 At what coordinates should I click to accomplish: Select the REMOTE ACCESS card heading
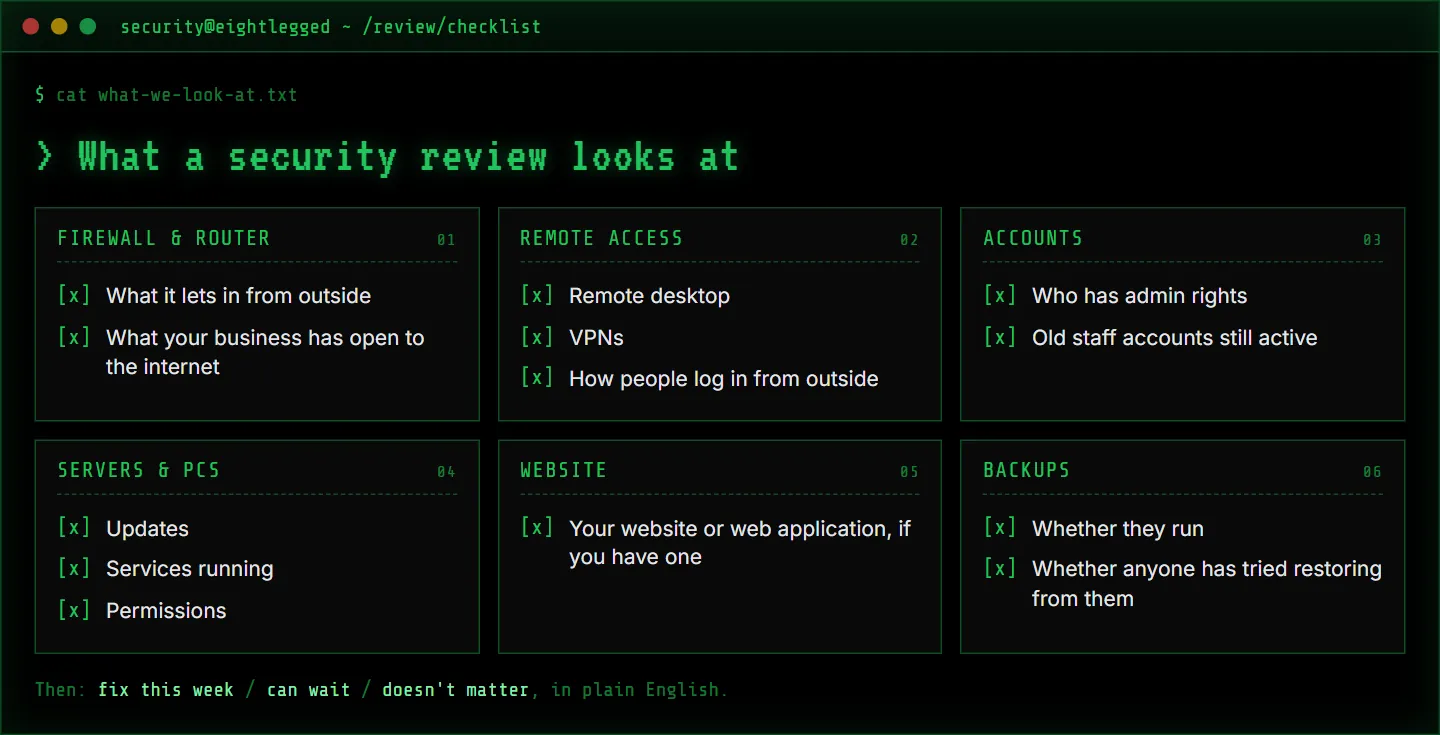[x=601, y=238]
